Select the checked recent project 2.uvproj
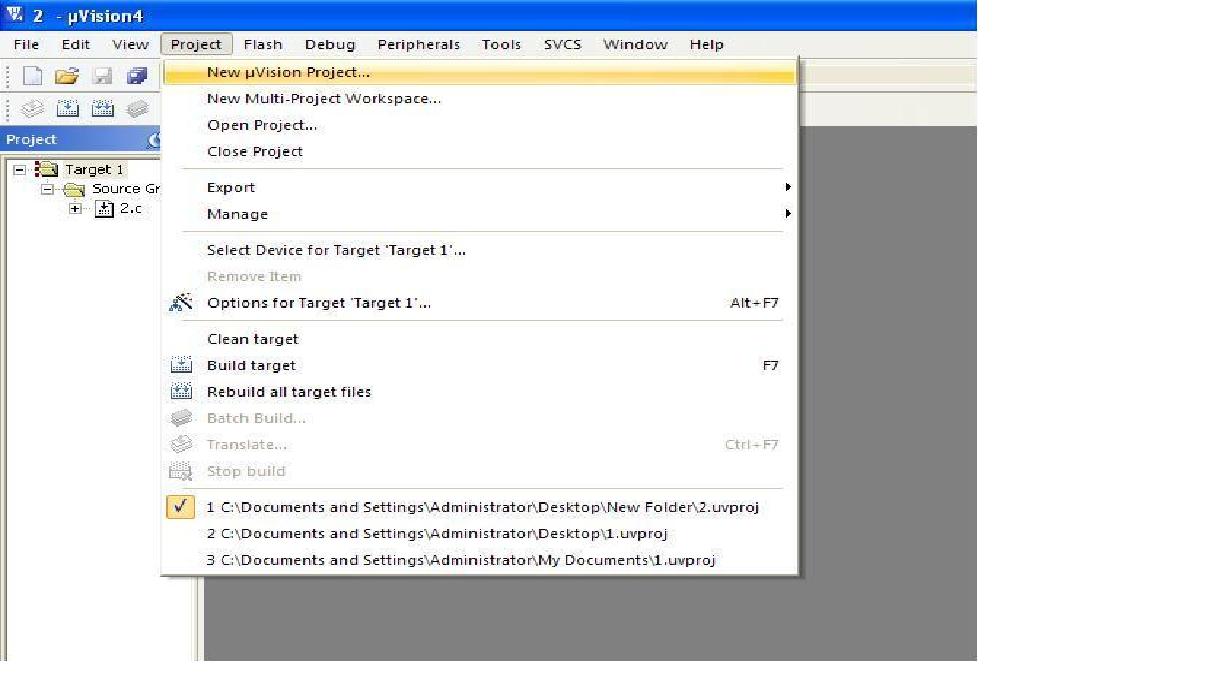The height and width of the screenshot is (682, 1218). [482, 507]
